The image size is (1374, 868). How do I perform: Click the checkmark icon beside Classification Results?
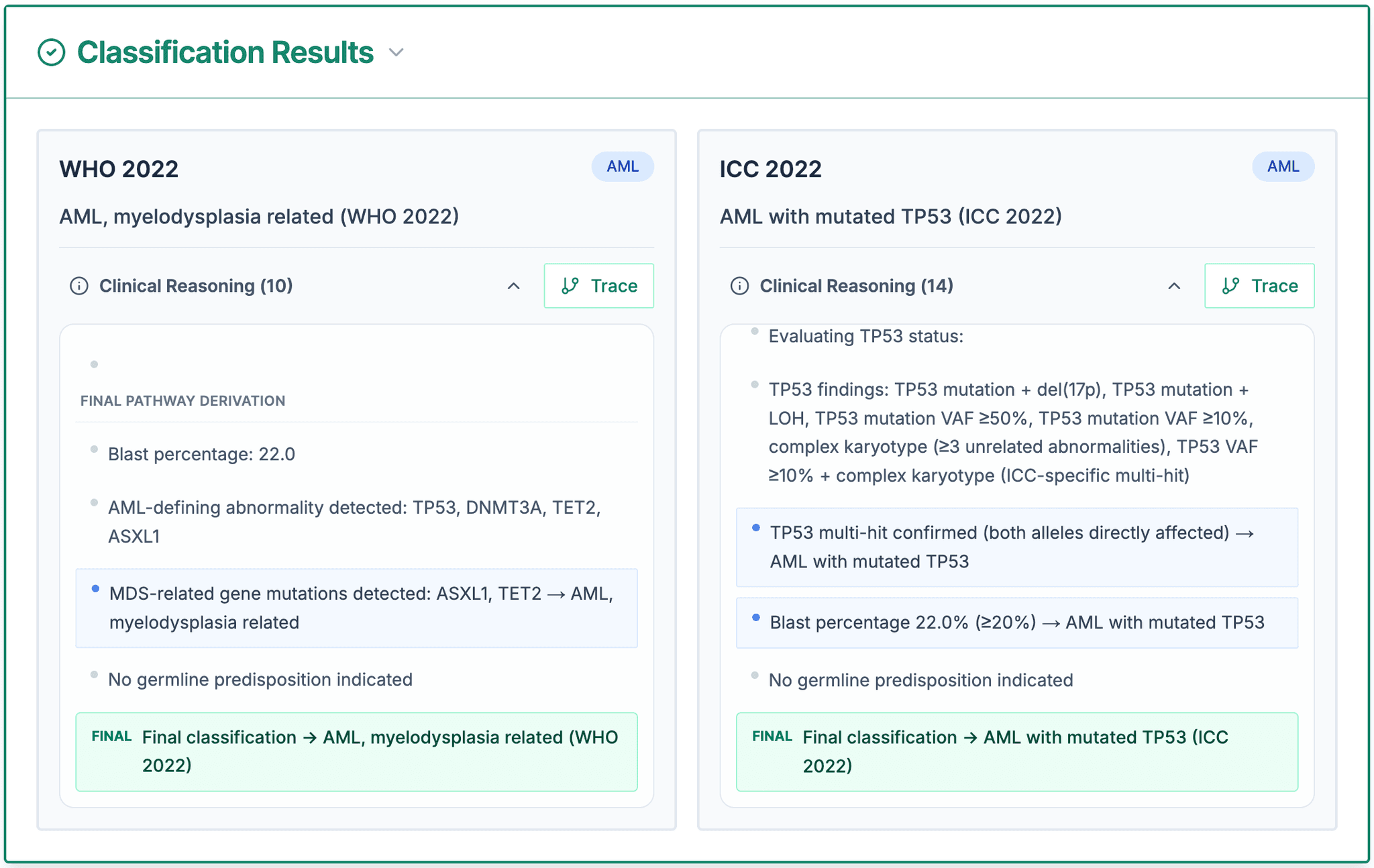51,51
